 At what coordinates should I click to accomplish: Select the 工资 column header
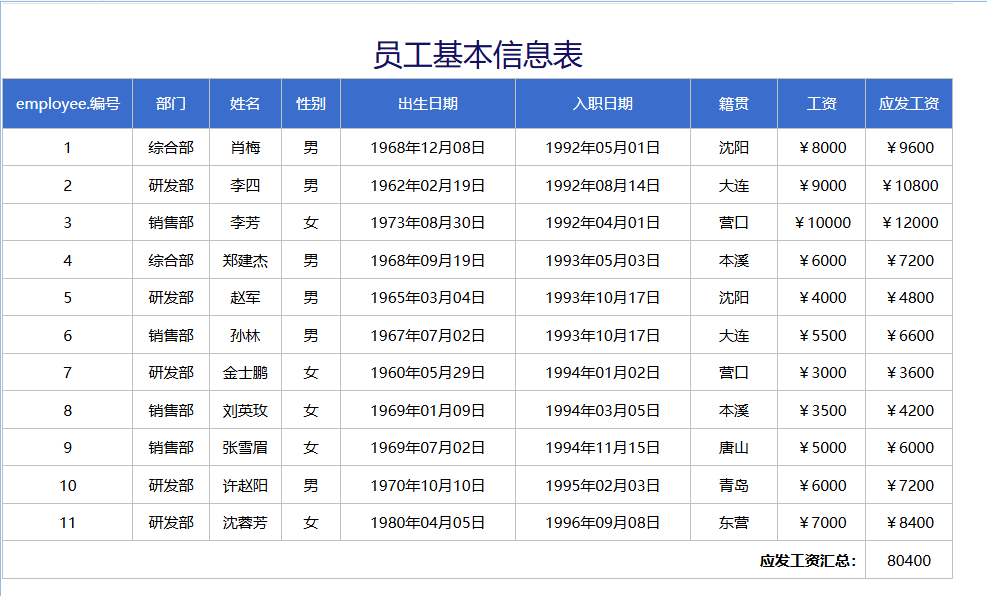pyautogui.click(x=821, y=104)
